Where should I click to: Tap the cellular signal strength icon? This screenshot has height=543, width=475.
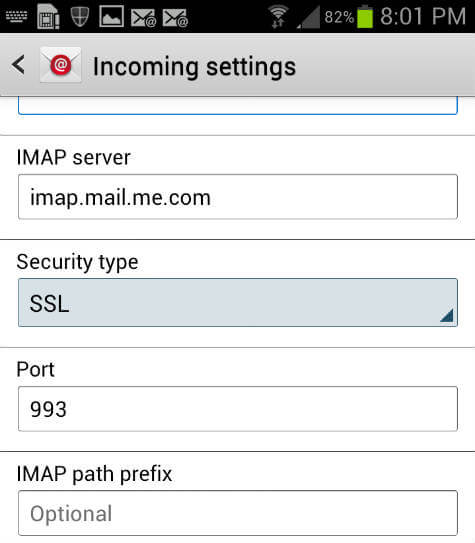[x=308, y=17]
